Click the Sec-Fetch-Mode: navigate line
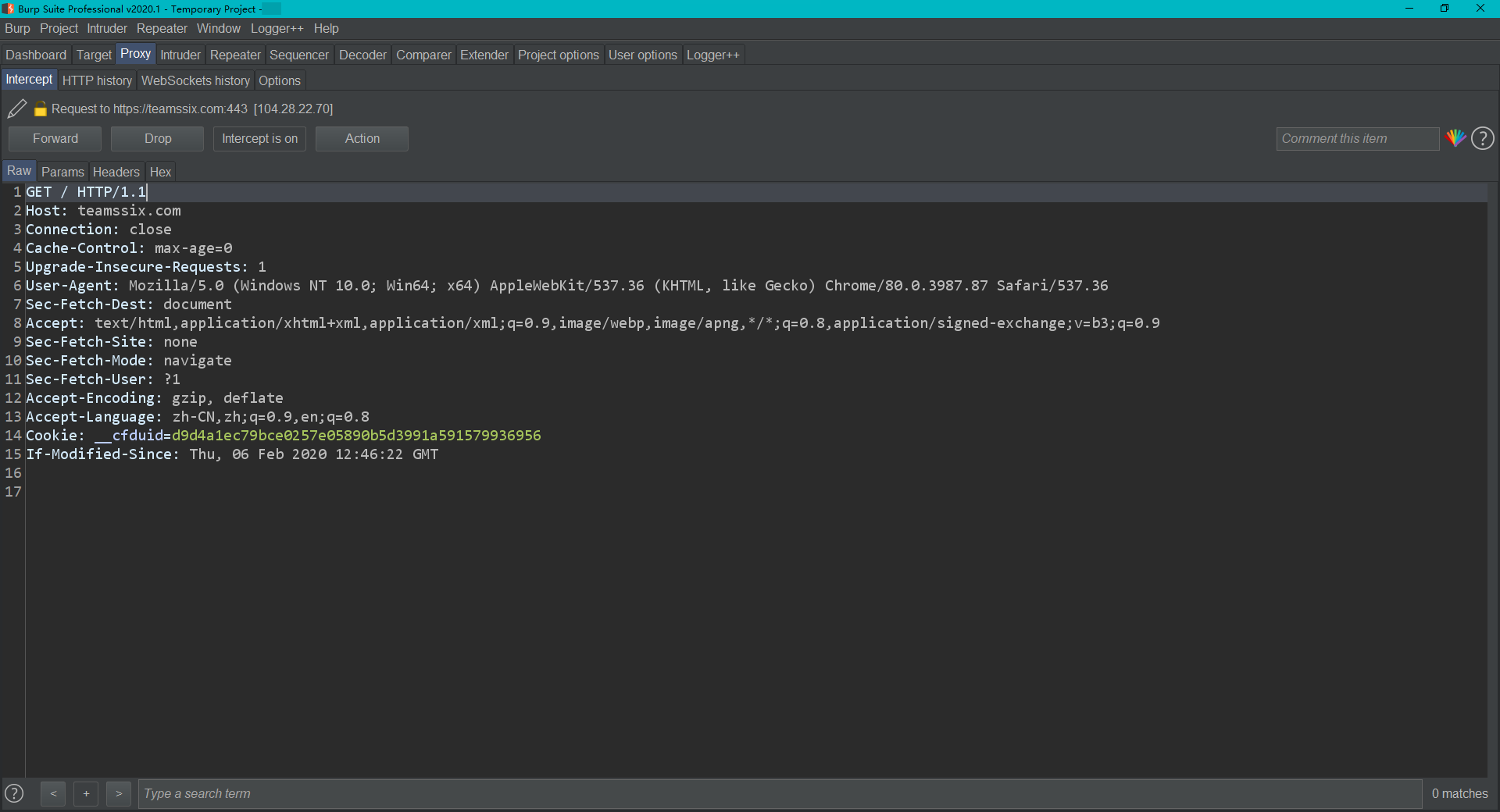1500x812 pixels. 129,361
